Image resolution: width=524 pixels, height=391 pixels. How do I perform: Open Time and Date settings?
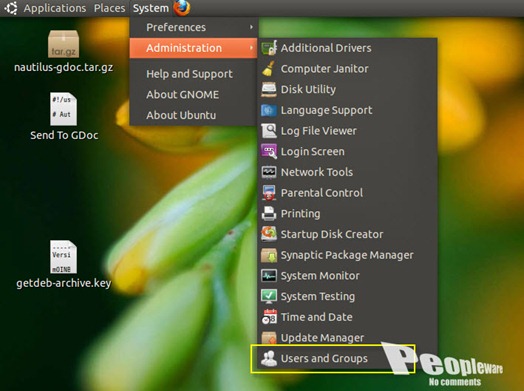pos(348,317)
